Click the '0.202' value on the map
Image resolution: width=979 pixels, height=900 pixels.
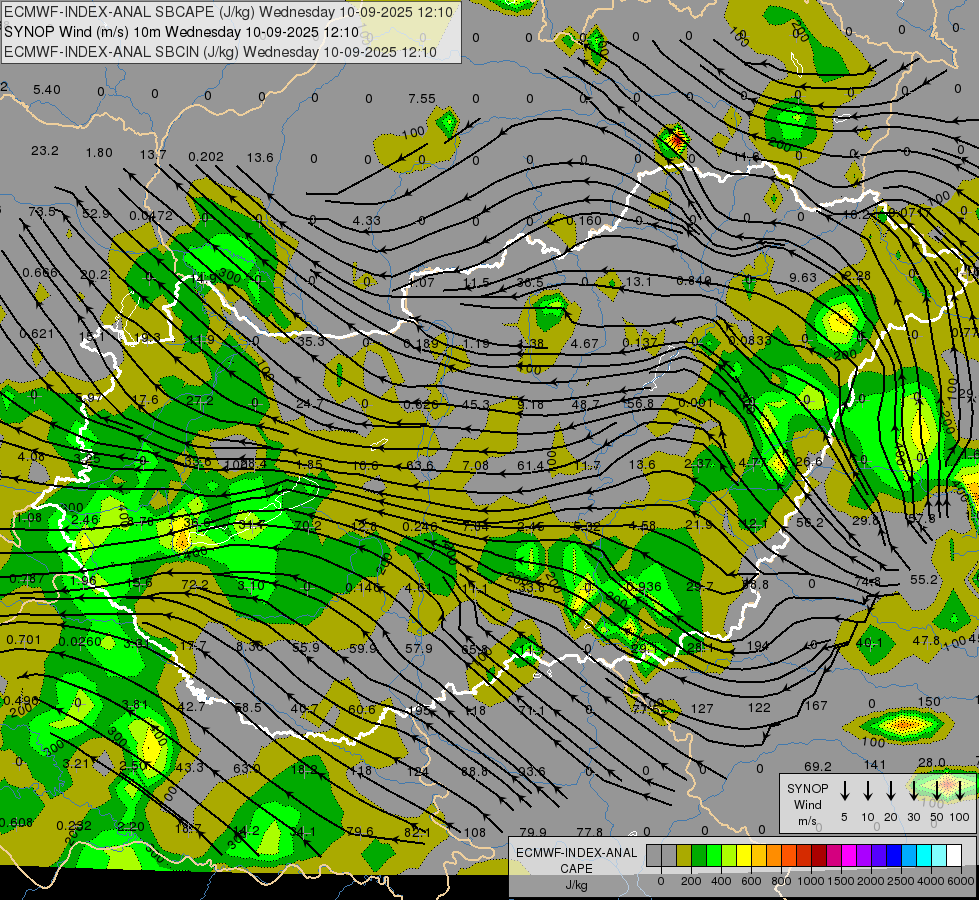tap(206, 157)
